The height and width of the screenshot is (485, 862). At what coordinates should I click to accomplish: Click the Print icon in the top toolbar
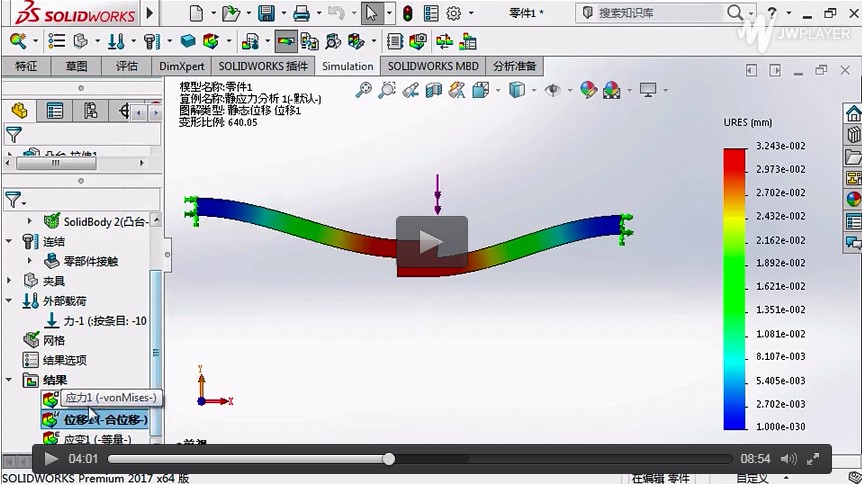pyautogui.click(x=301, y=13)
